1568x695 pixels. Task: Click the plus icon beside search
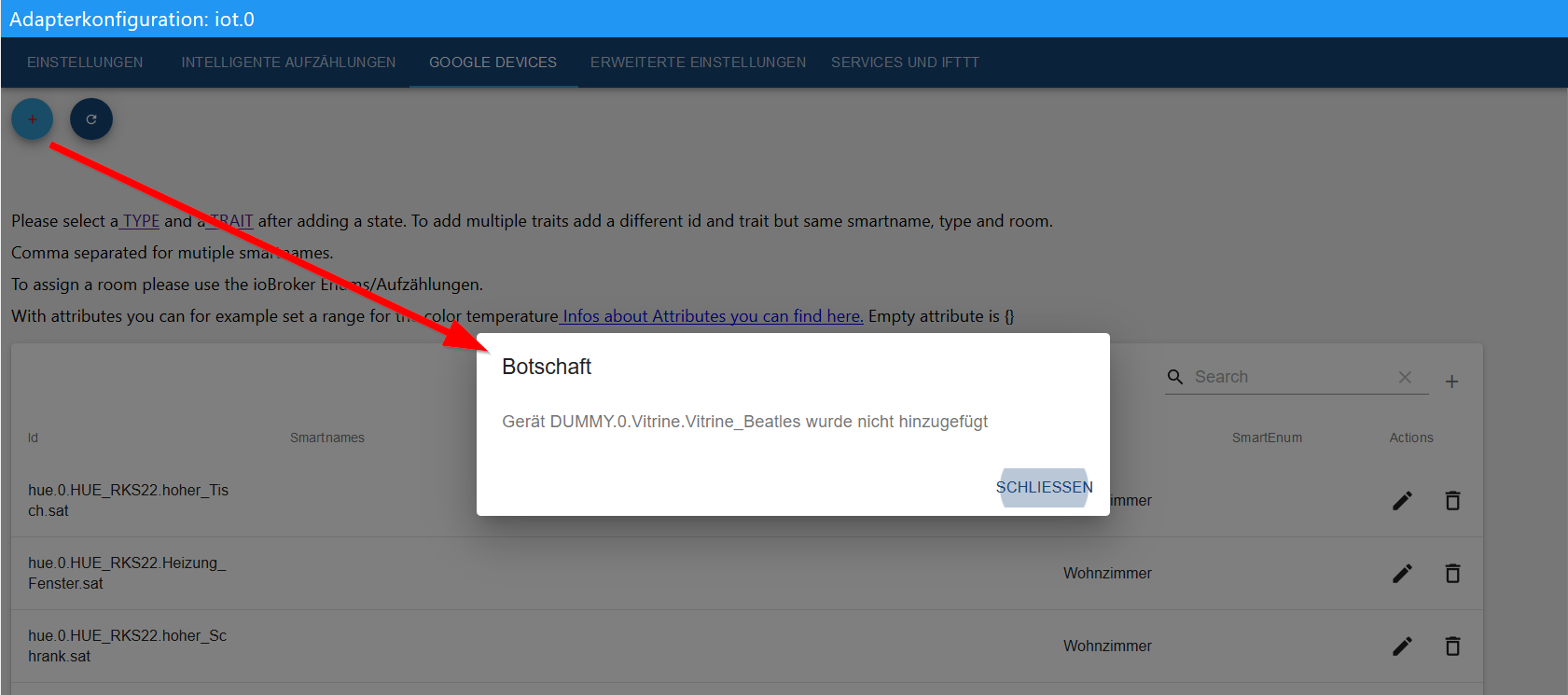1451,382
